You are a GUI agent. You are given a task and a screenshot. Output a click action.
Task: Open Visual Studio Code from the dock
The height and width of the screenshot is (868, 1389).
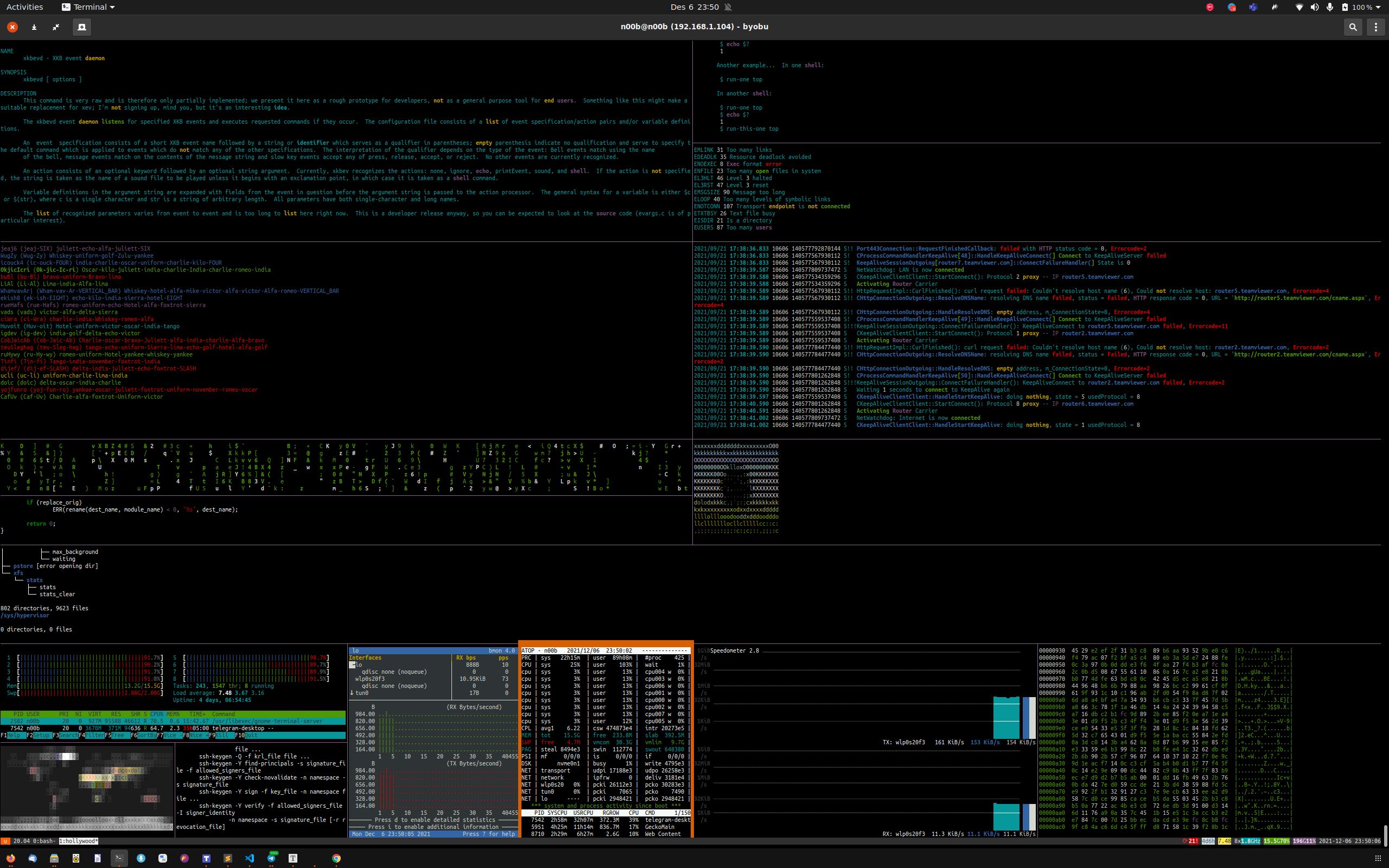coord(250,859)
